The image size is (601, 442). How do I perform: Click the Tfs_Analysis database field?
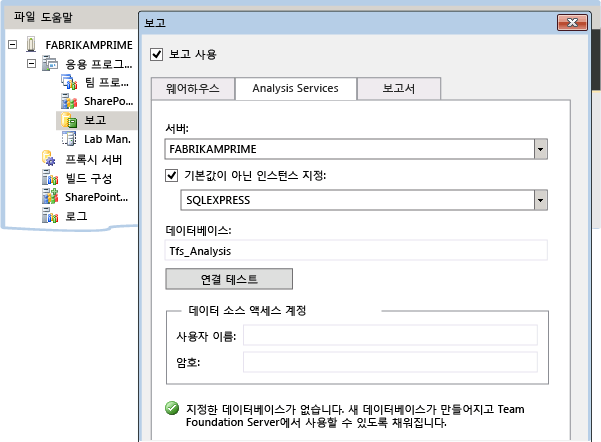click(x=356, y=251)
